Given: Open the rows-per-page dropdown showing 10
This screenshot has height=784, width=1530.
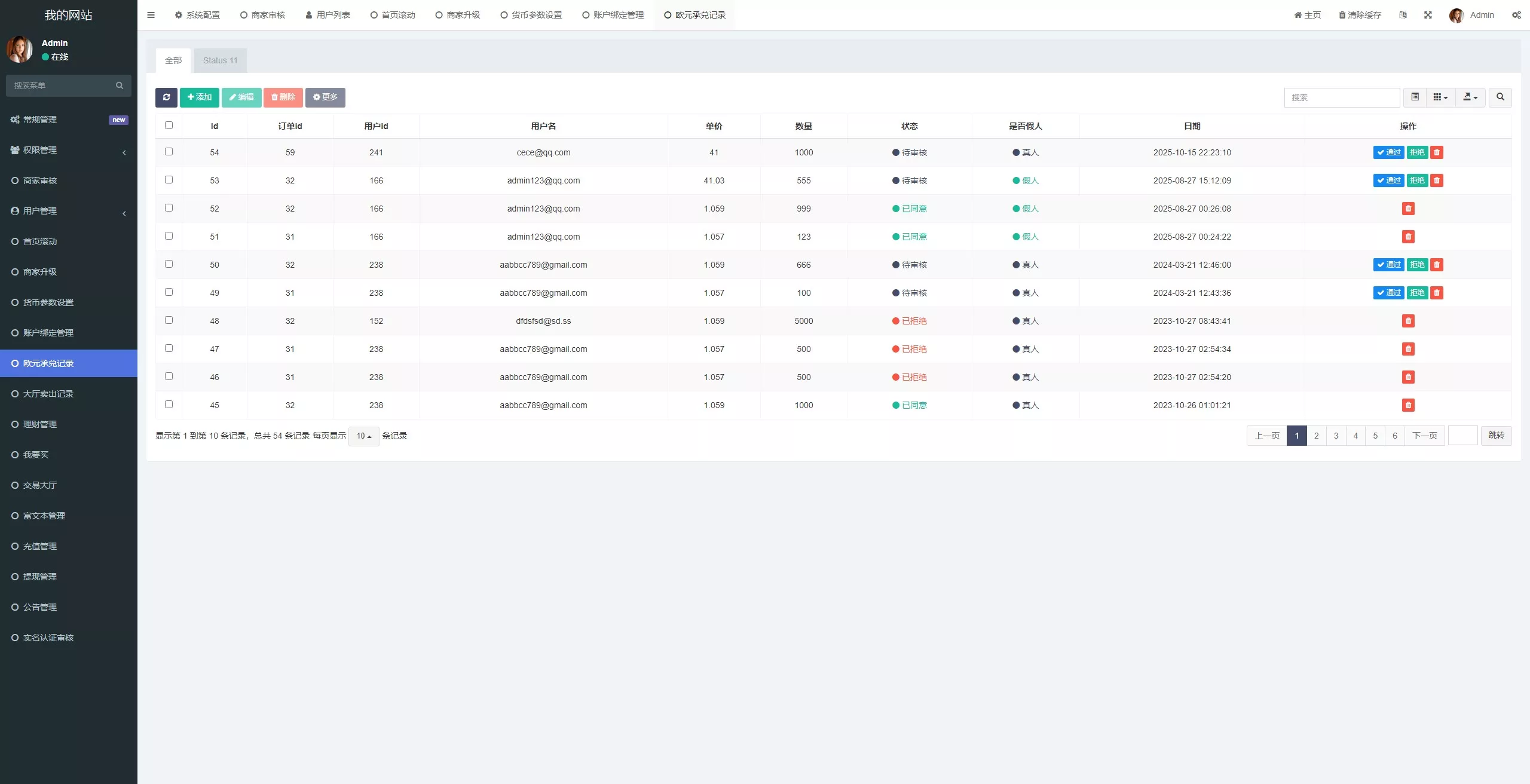Looking at the screenshot, I should click(x=363, y=436).
